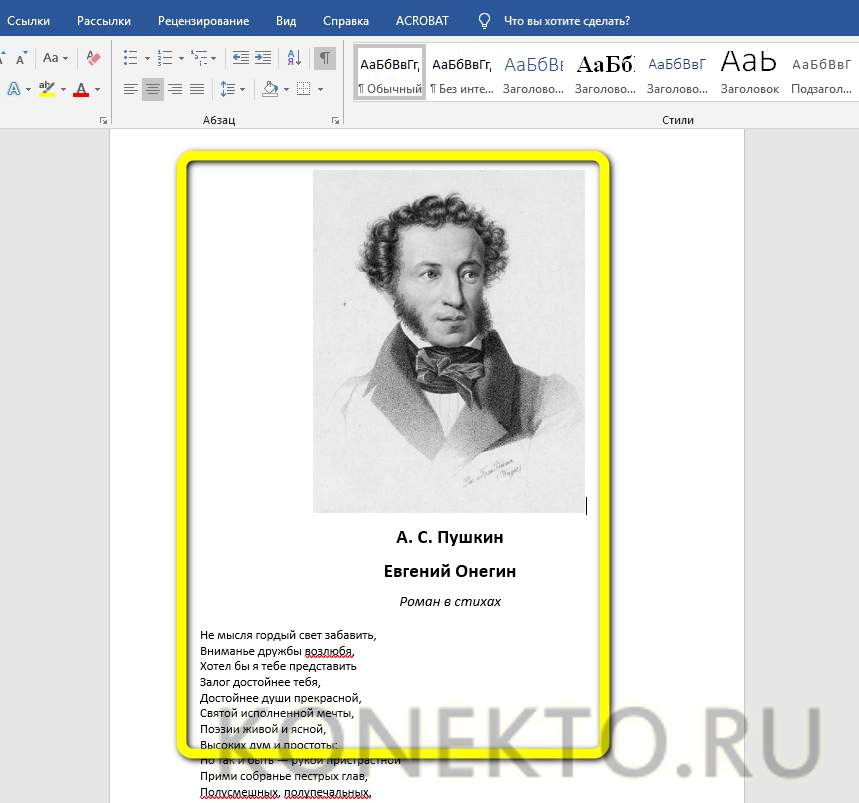The width and height of the screenshot is (859, 803).
Task: Switch to the Рецензирование tab
Action: (x=203, y=21)
